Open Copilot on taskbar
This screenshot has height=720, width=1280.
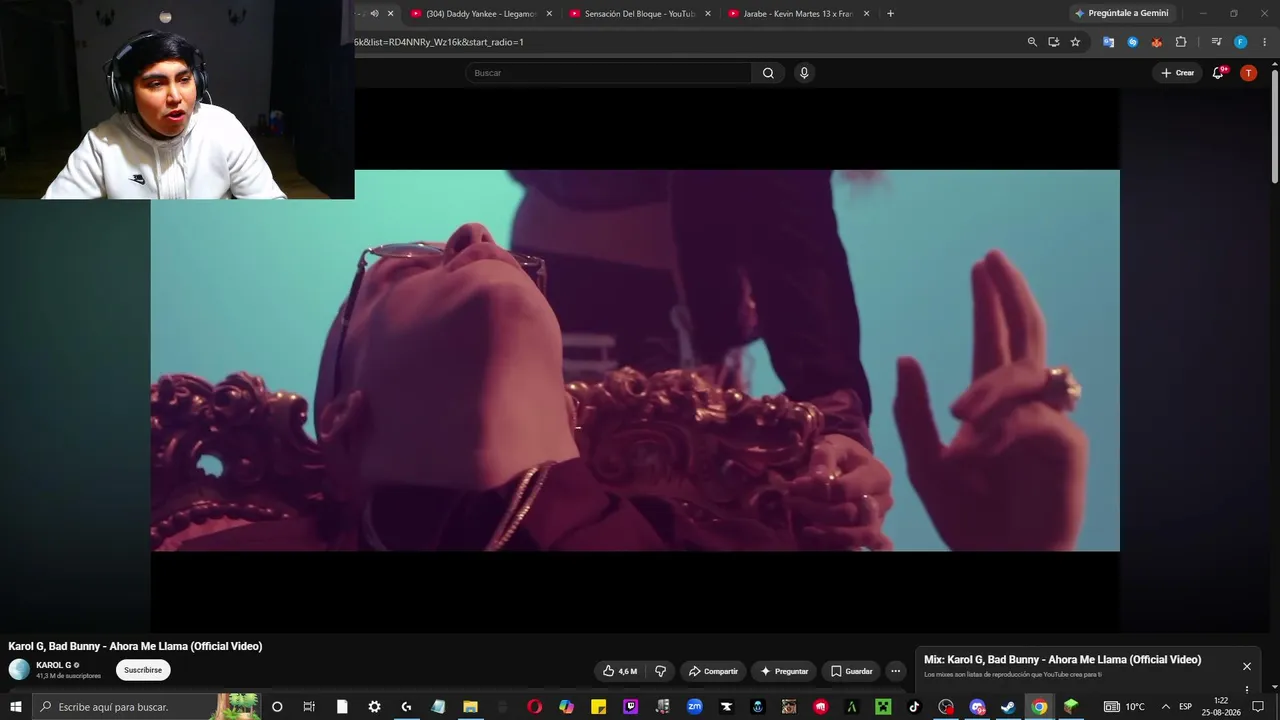point(566,707)
